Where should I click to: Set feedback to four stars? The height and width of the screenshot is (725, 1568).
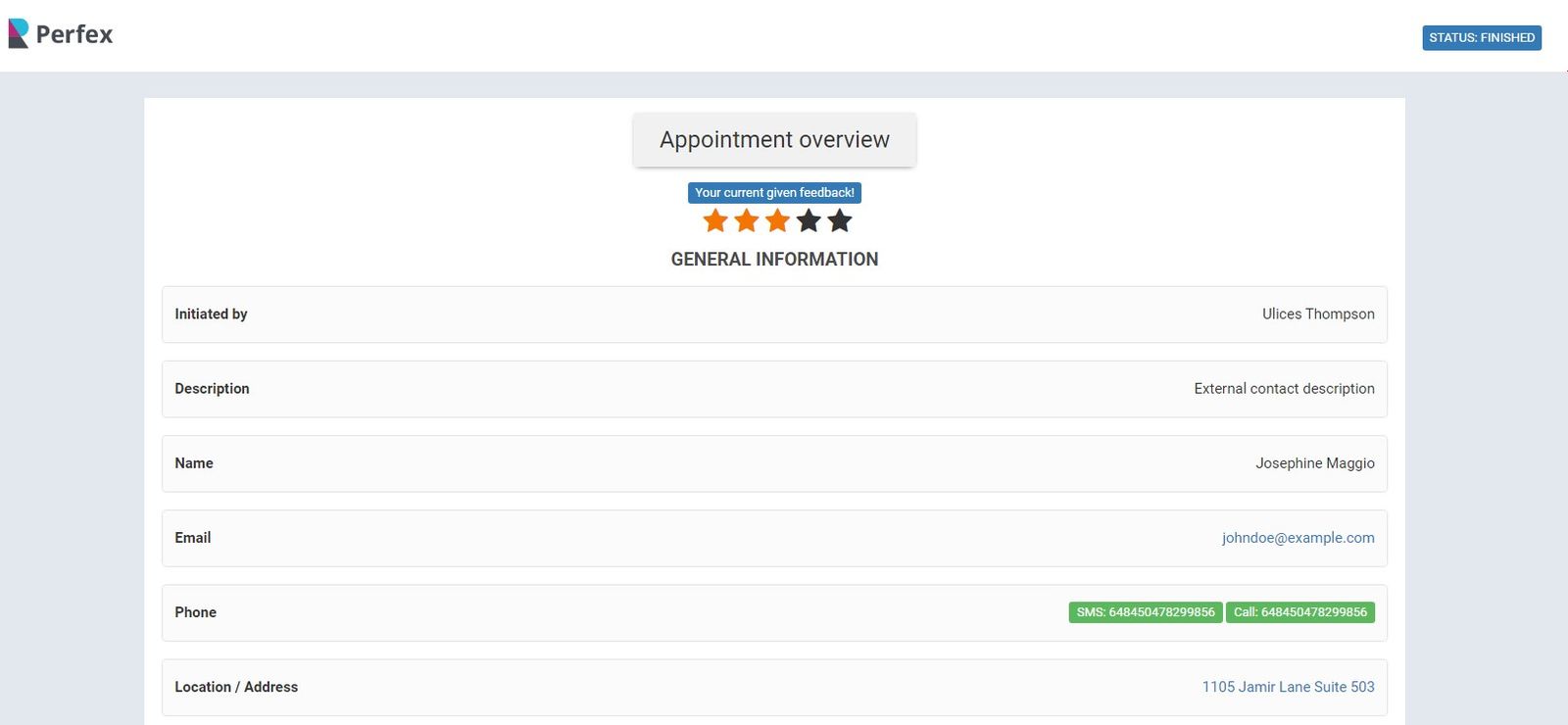[x=808, y=220]
